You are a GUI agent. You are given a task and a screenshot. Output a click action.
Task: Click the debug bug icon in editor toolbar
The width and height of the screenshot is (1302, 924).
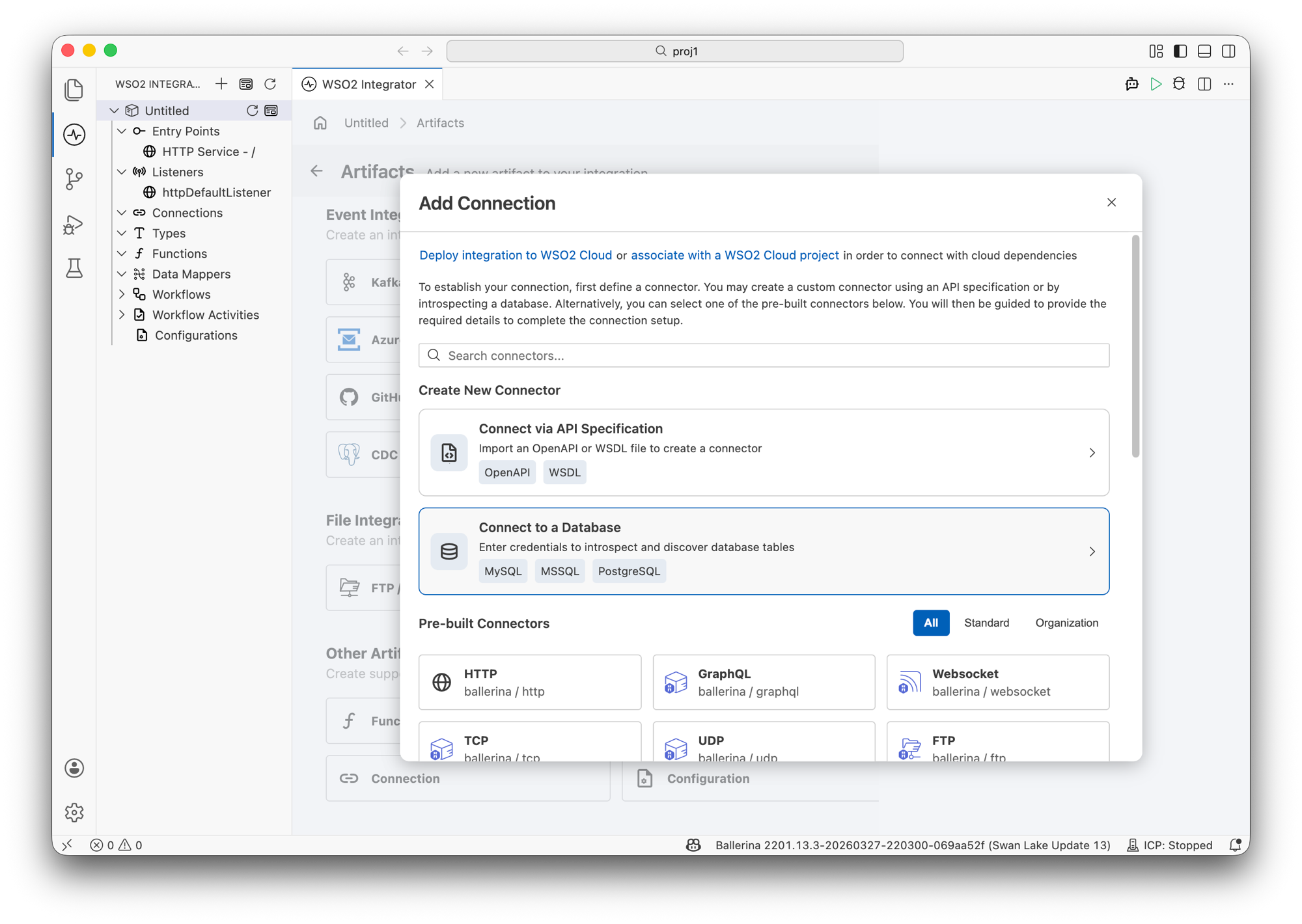1179,84
